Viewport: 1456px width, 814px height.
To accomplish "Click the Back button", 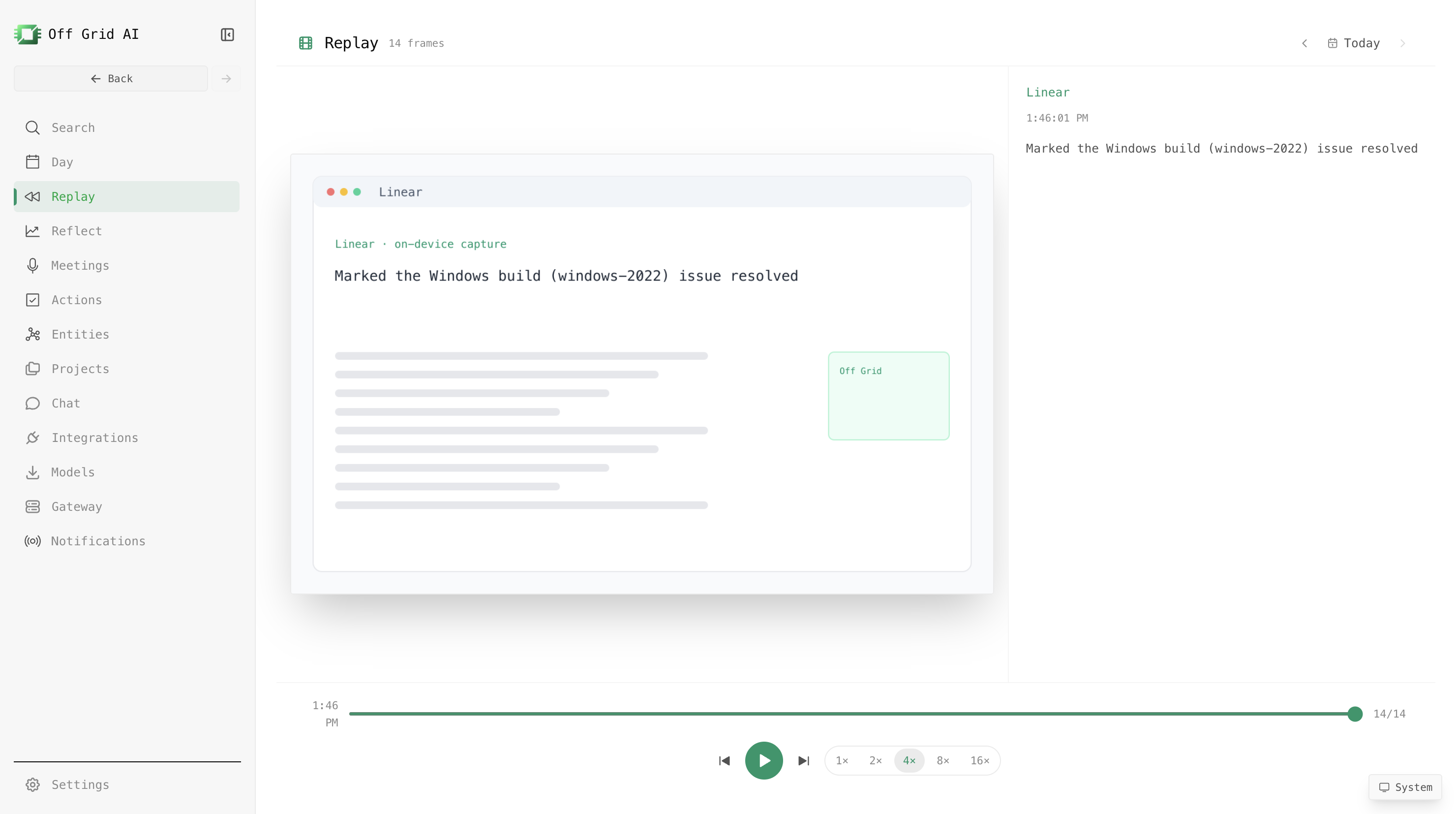I will [111, 79].
